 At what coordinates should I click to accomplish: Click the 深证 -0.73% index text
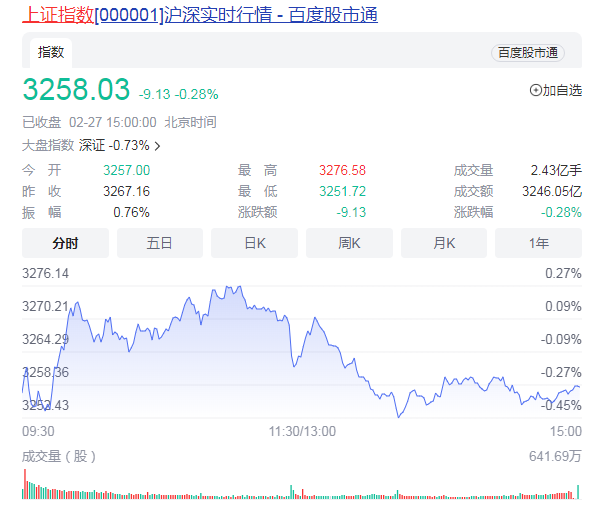point(114,145)
